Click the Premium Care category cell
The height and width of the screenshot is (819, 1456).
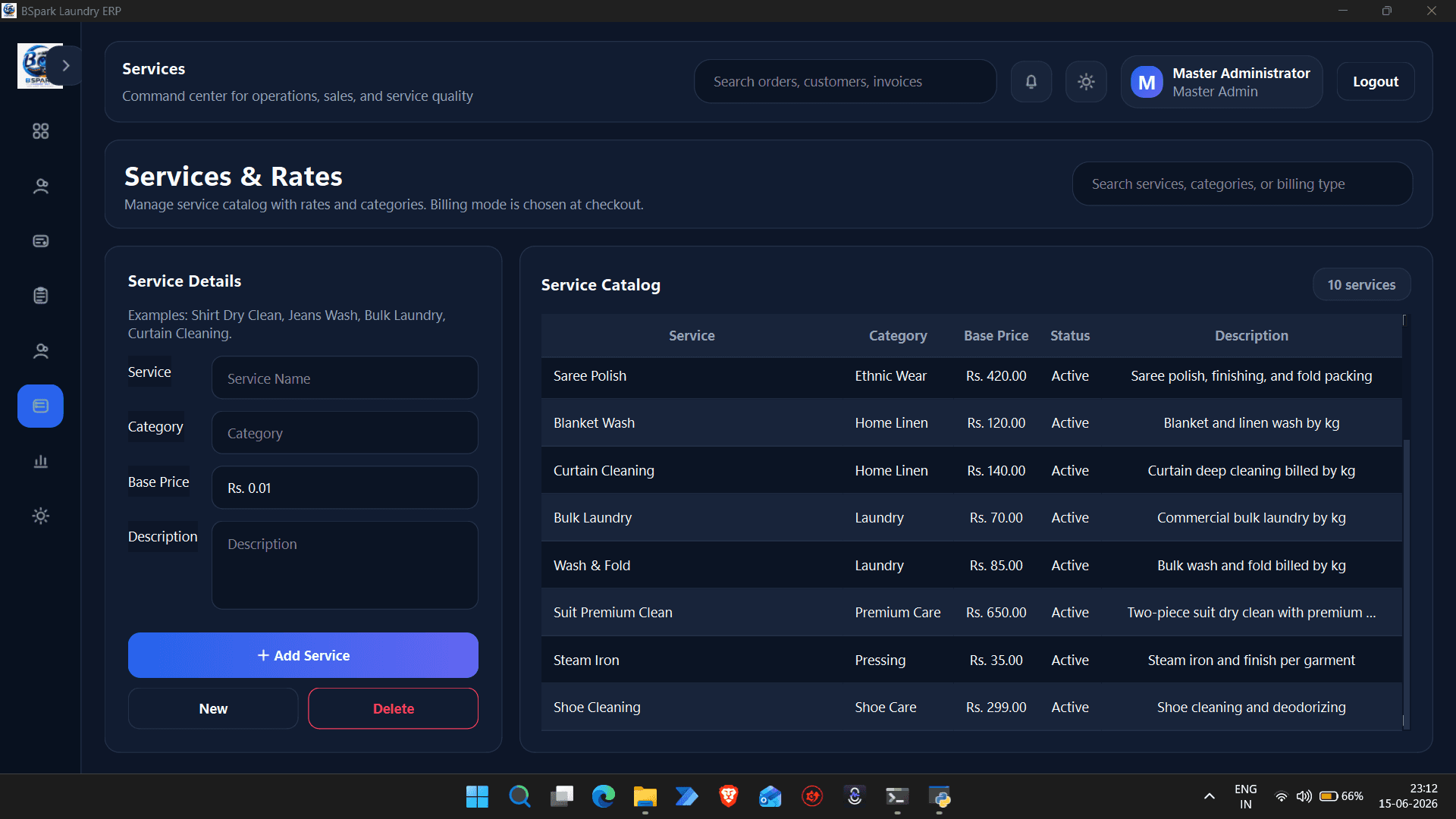click(x=898, y=613)
